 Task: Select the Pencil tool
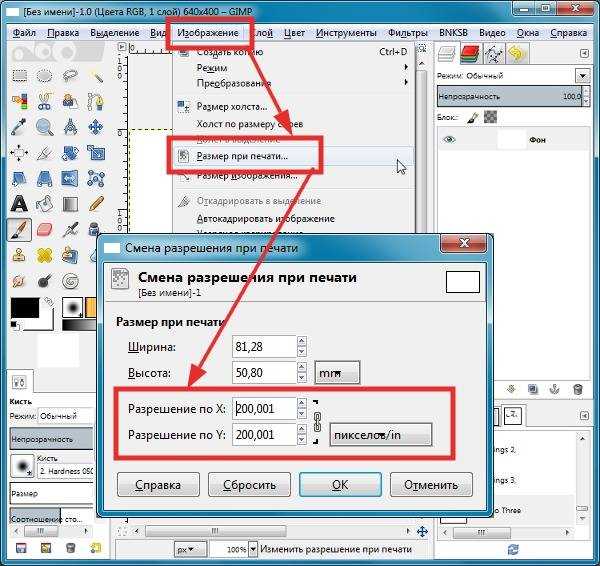[x=96, y=204]
